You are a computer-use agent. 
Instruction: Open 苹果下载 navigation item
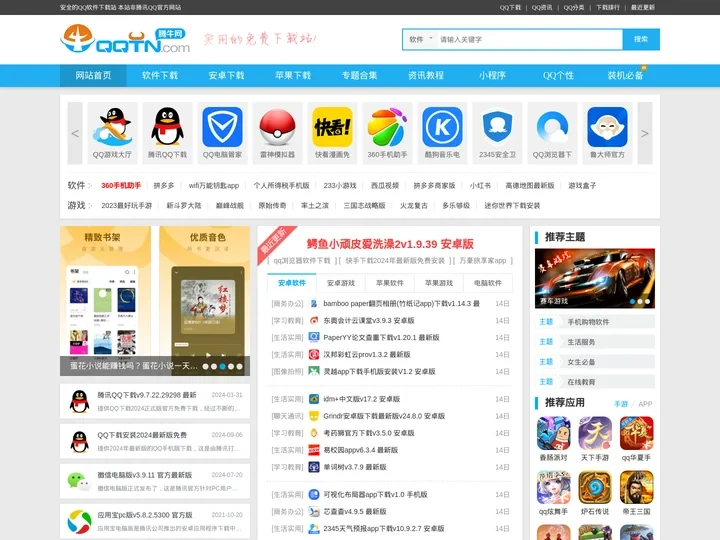[293, 76]
